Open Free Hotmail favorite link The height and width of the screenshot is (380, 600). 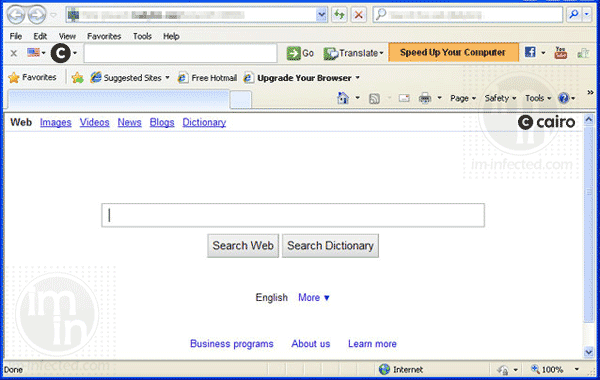[207, 78]
